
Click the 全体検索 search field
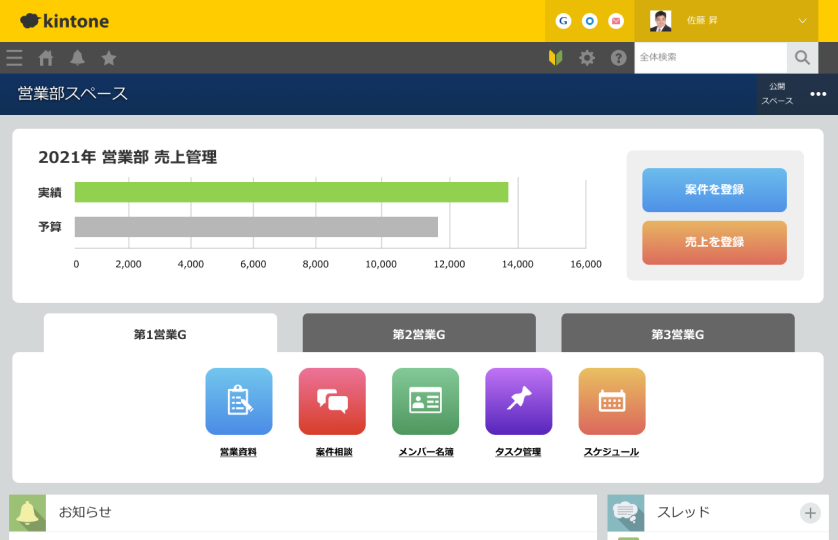coord(710,58)
